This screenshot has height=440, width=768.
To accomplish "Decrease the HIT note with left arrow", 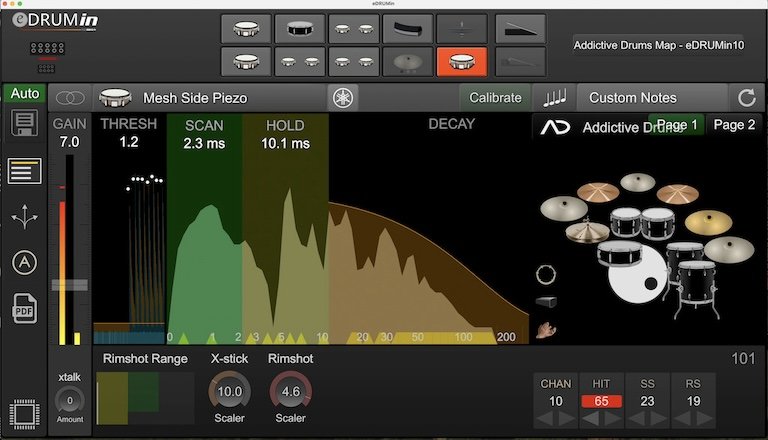I will (590, 419).
